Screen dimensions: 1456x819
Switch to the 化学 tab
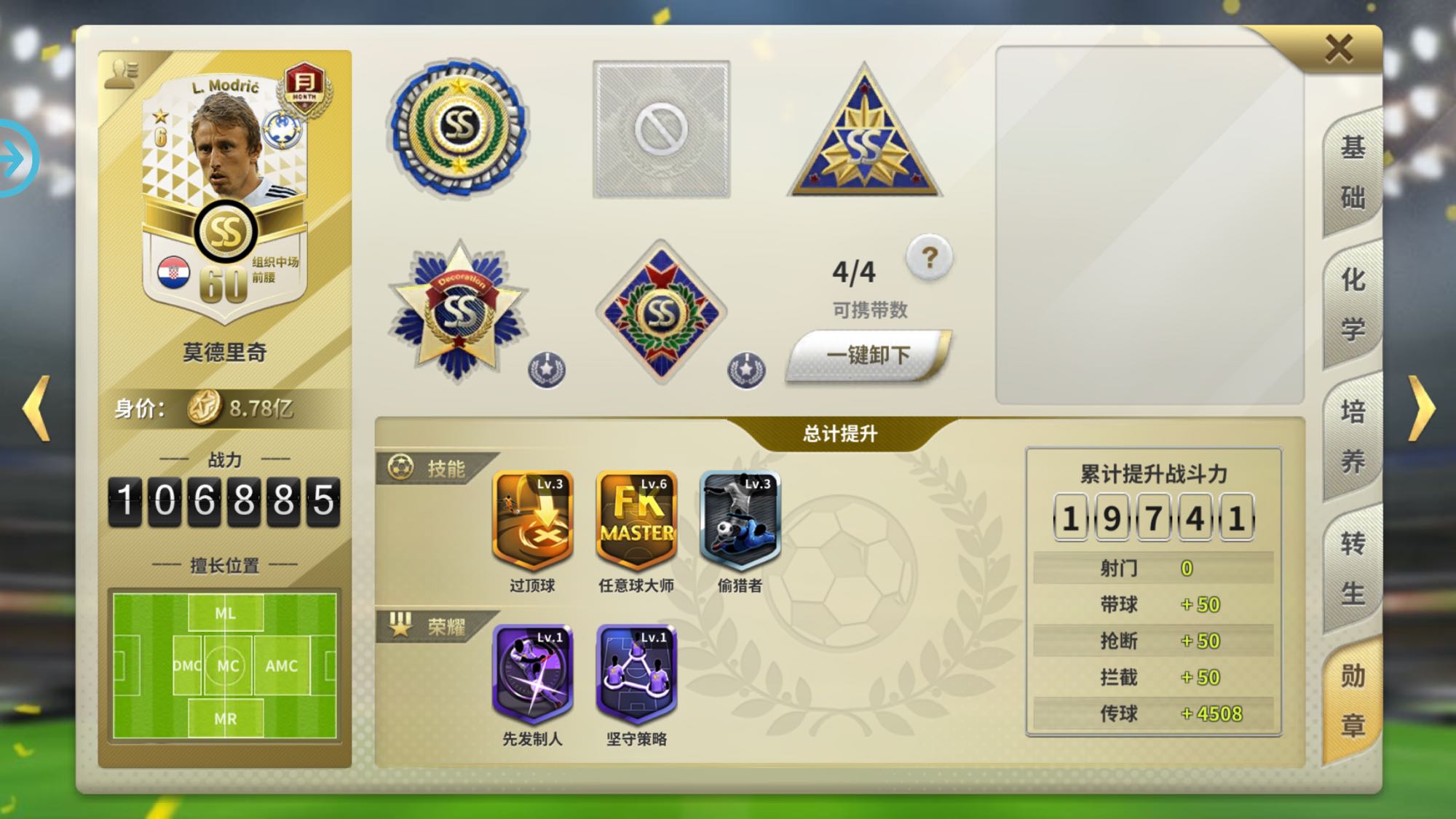pyautogui.click(x=1353, y=304)
